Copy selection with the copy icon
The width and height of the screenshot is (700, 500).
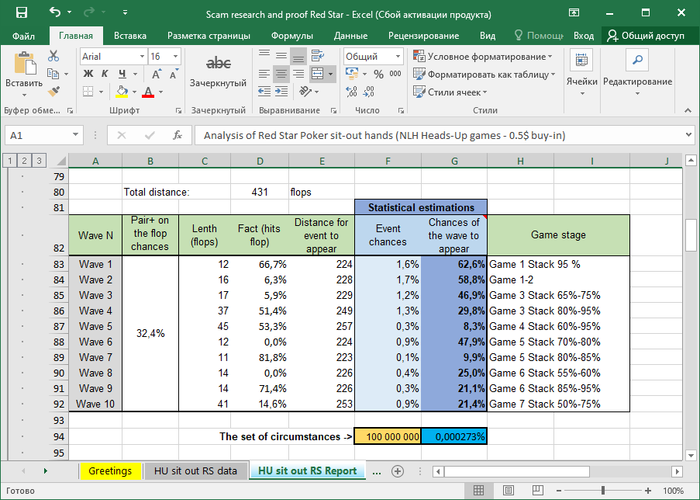click(53, 74)
